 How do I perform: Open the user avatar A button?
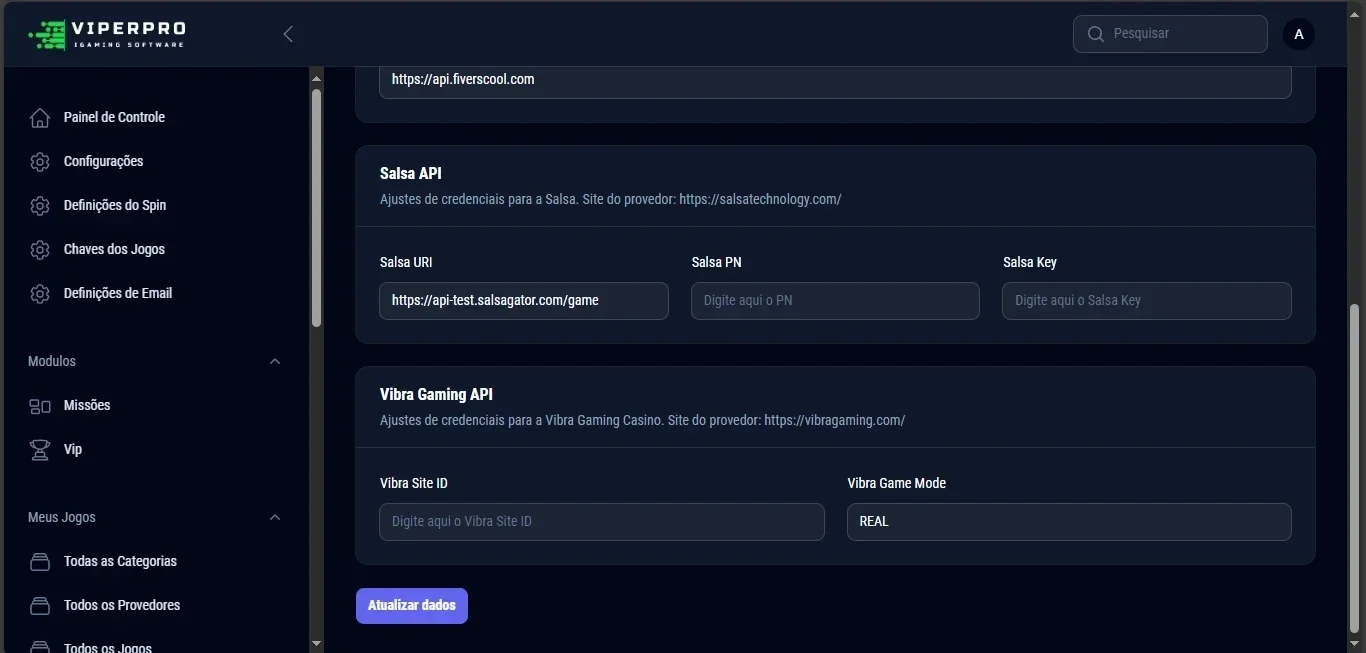pos(1299,34)
